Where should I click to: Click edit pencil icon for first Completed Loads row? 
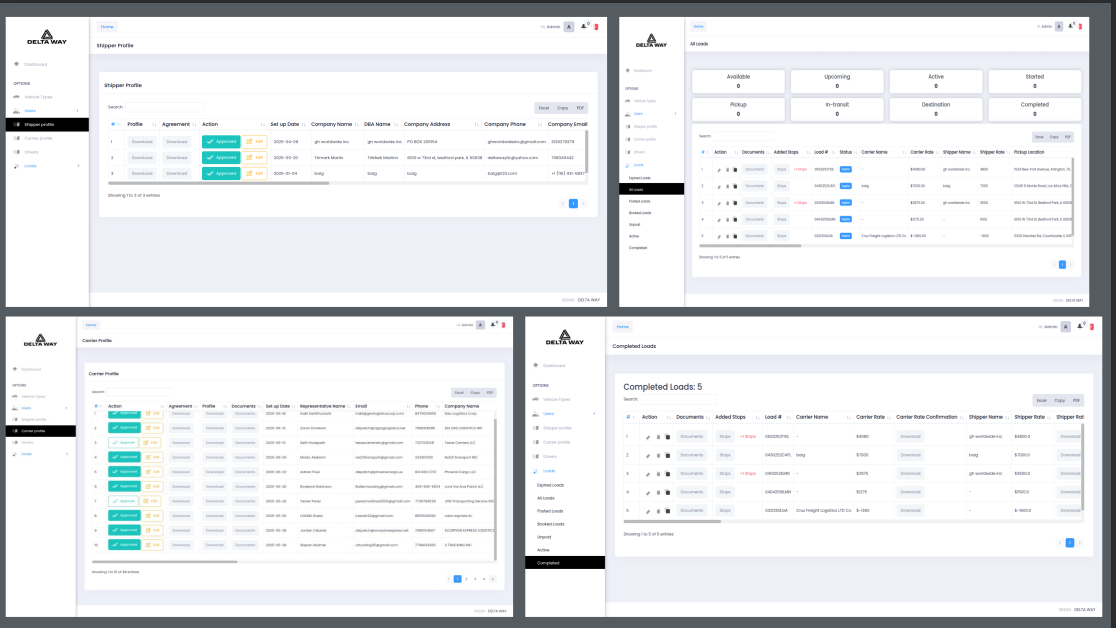[647, 437]
